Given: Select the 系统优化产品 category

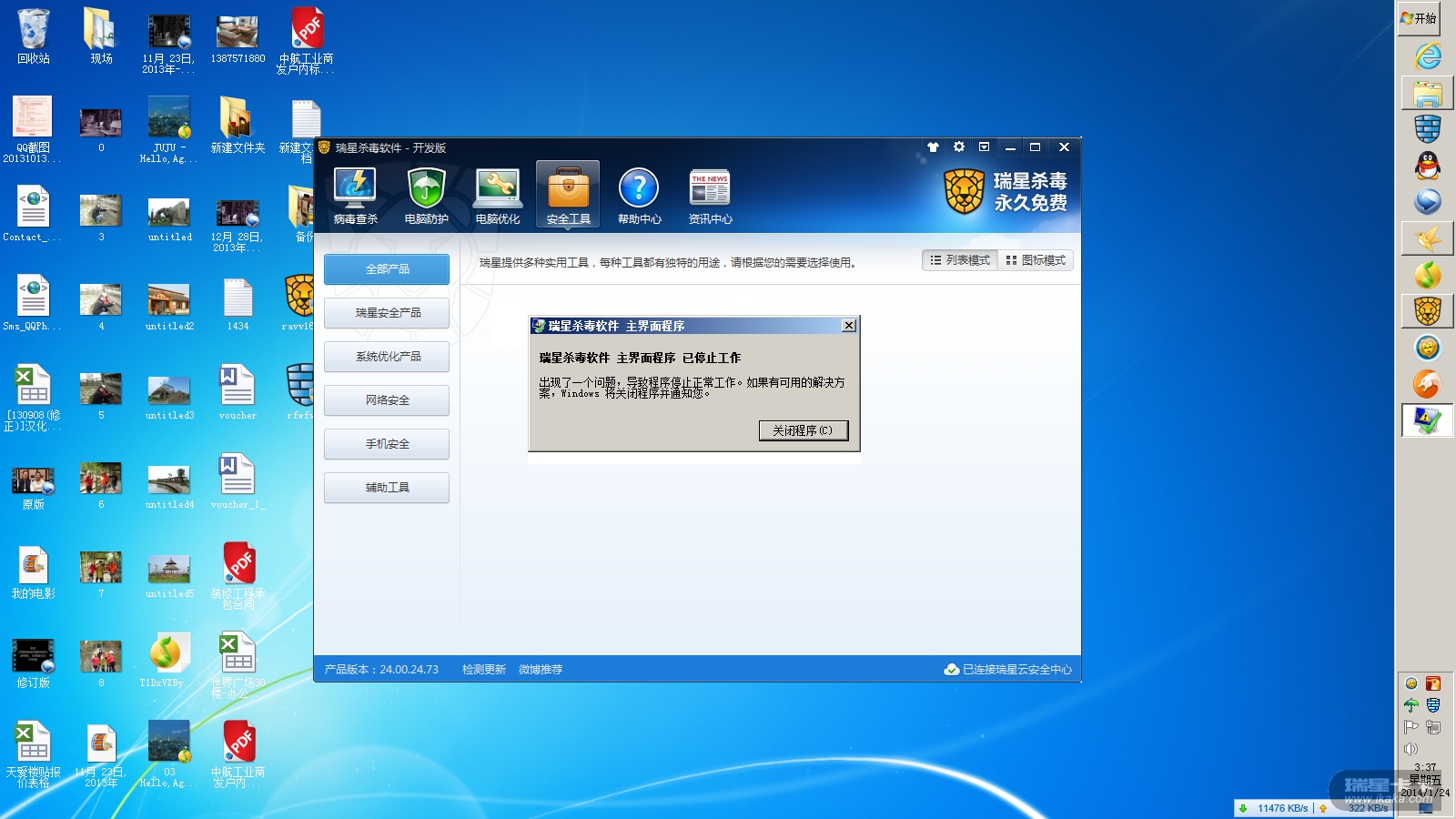Looking at the screenshot, I should 387,357.
